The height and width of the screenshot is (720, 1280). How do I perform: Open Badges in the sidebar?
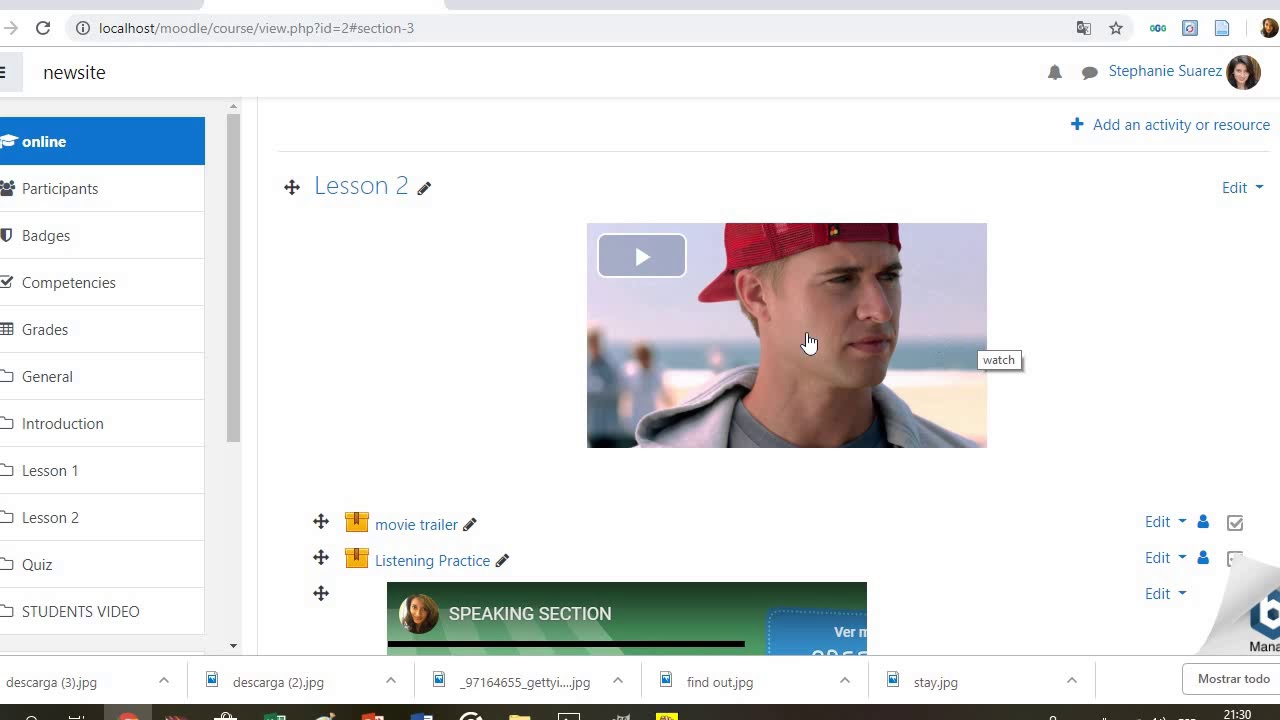pyautogui.click(x=102, y=235)
